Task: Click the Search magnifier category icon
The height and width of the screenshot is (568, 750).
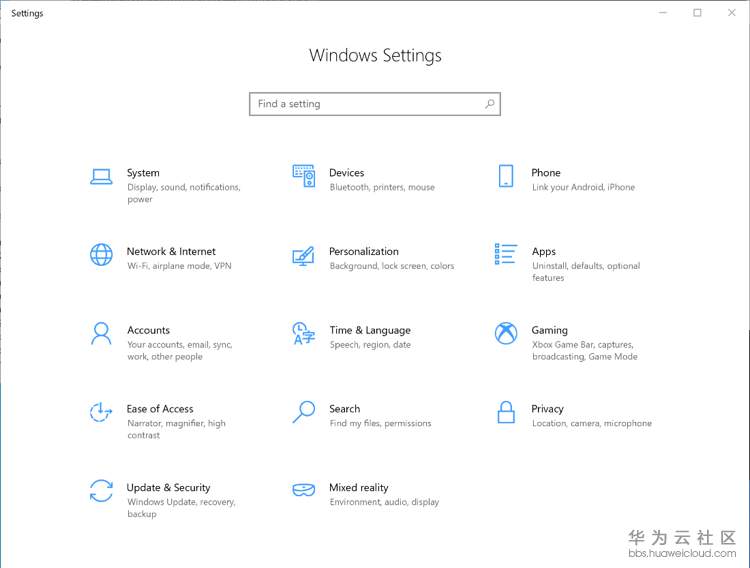Action: pyautogui.click(x=303, y=411)
